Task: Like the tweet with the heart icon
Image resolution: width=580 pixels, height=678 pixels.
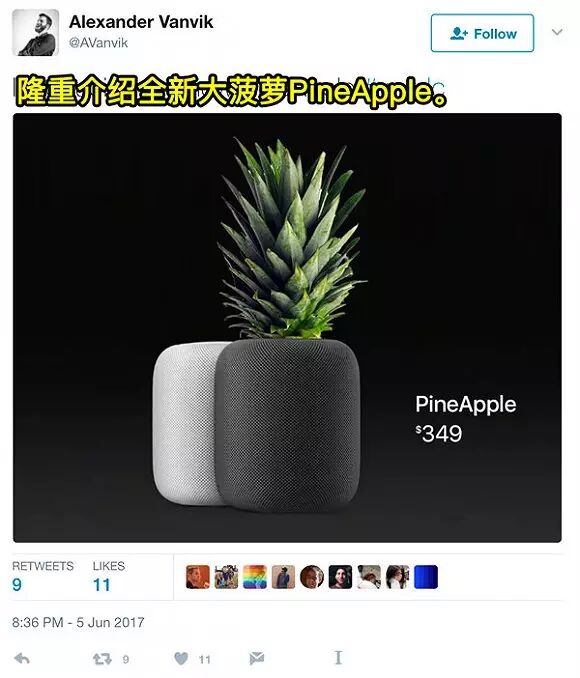Action: pos(181,659)
